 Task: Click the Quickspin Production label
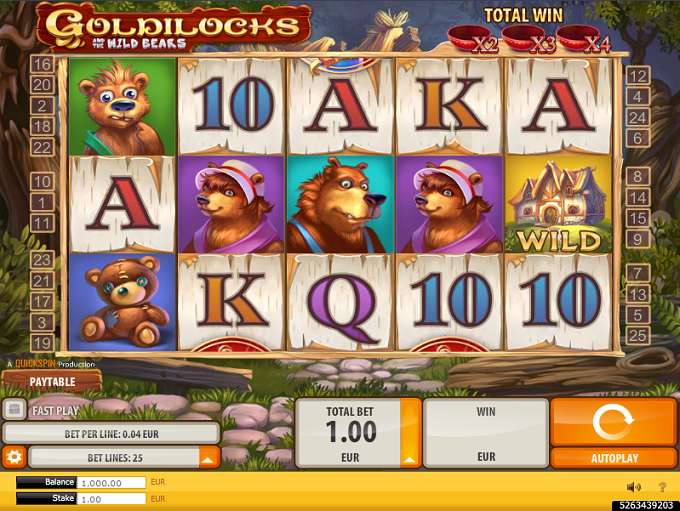coord(51,364)
